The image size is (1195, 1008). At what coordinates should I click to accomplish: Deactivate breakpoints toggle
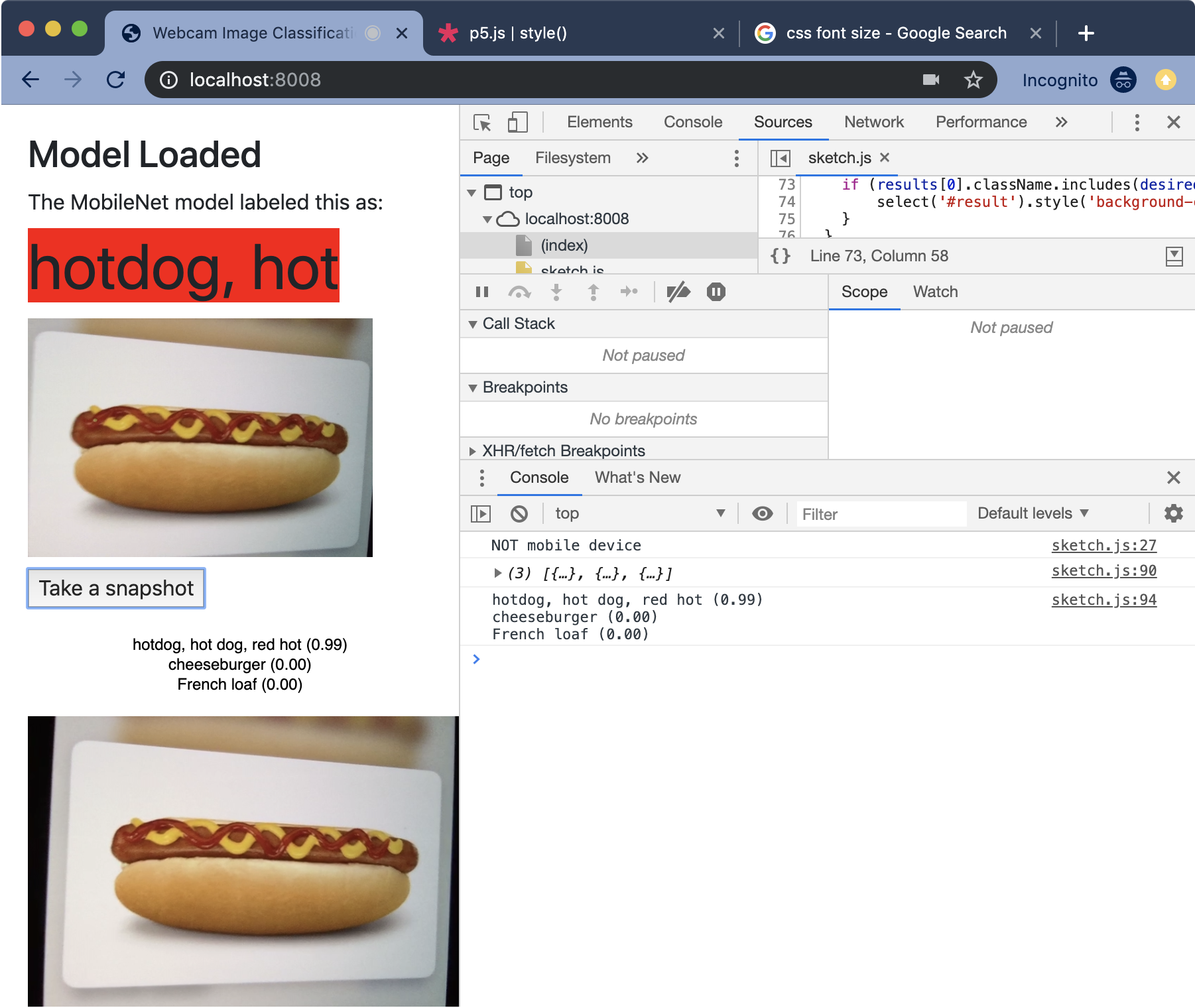(x=678, y=292)
